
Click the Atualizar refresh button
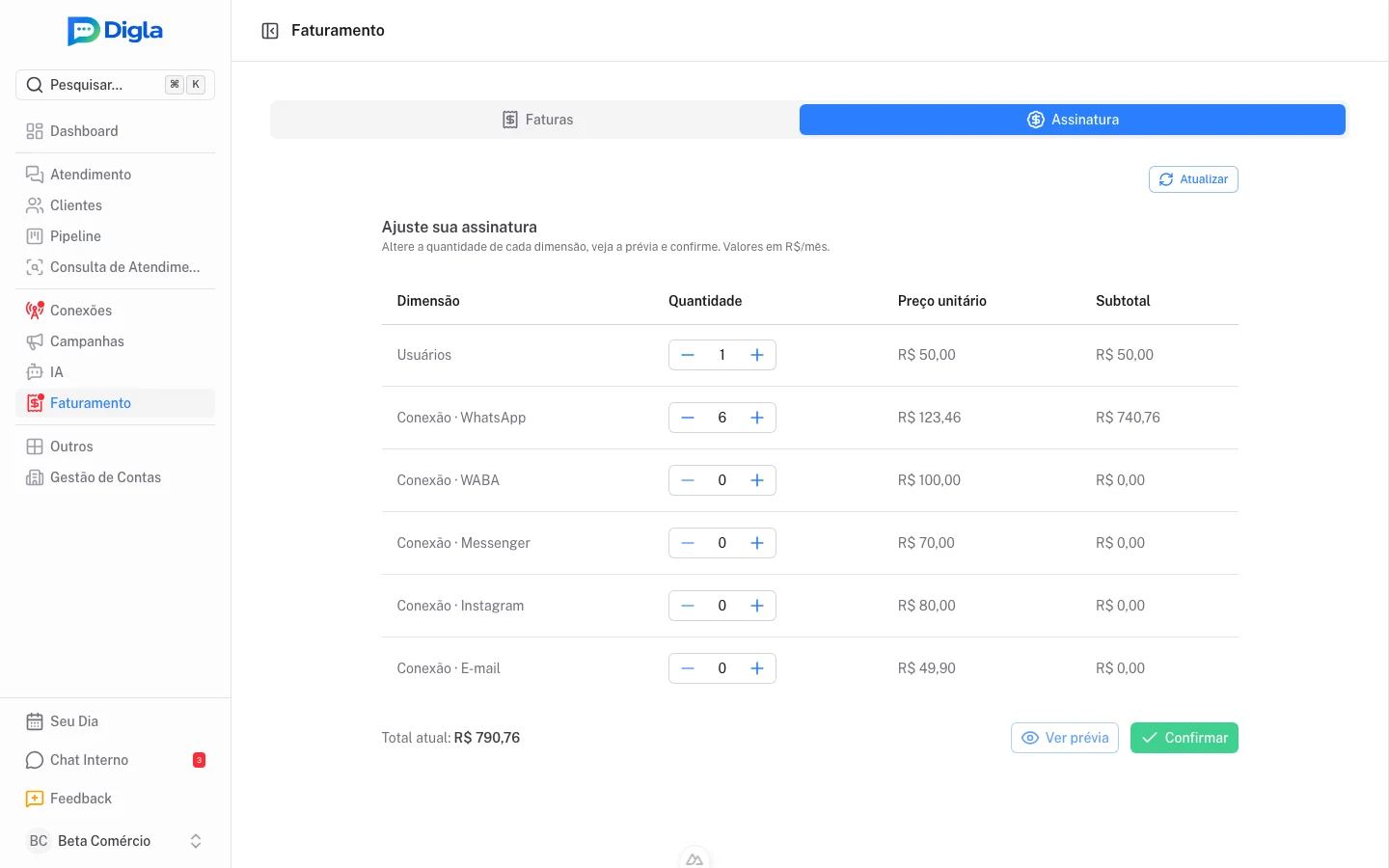1193,179
